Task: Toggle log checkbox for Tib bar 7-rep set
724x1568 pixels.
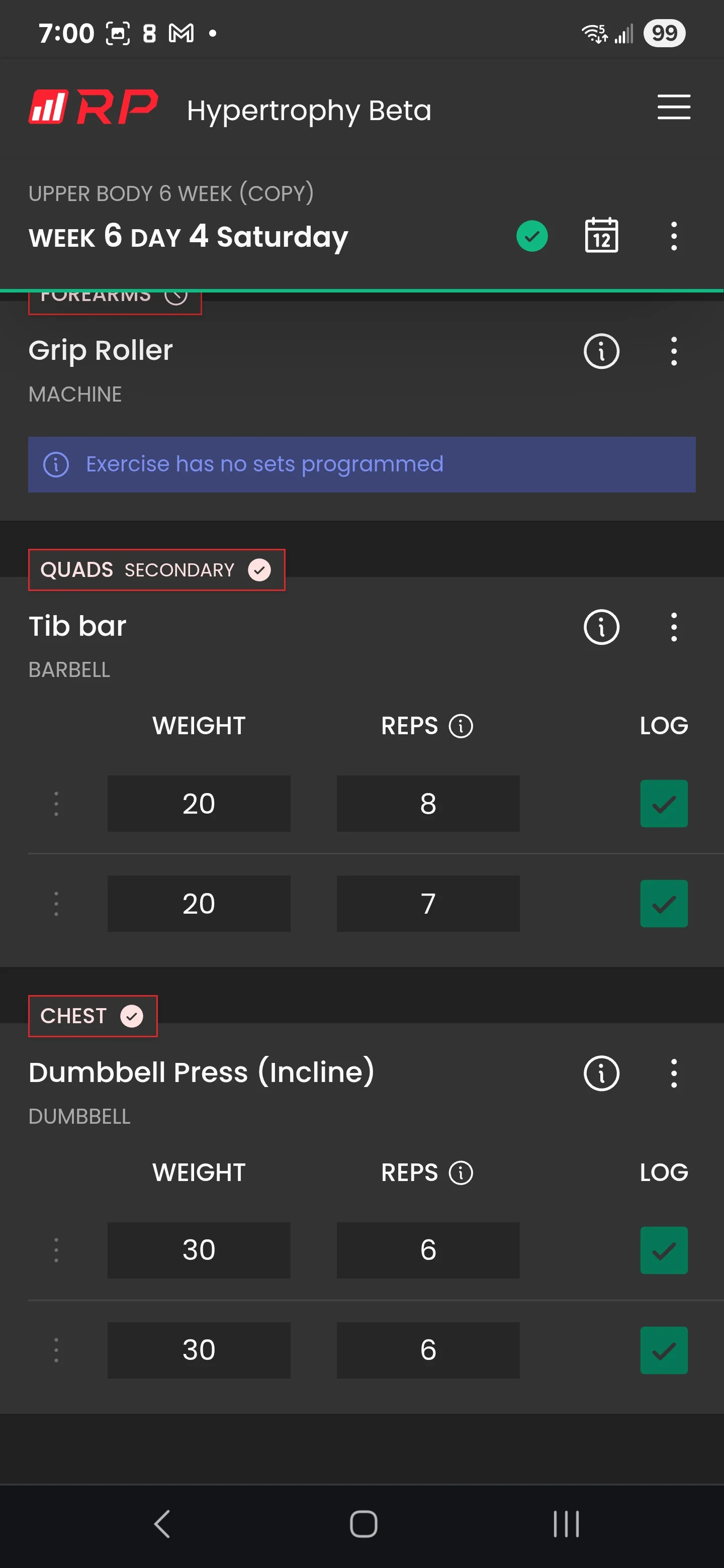Action: click(x=663, y=903)
